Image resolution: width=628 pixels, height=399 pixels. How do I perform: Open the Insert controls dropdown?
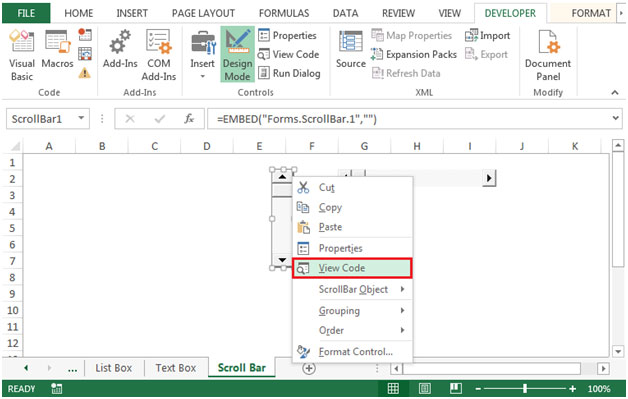tap(202, 55)
